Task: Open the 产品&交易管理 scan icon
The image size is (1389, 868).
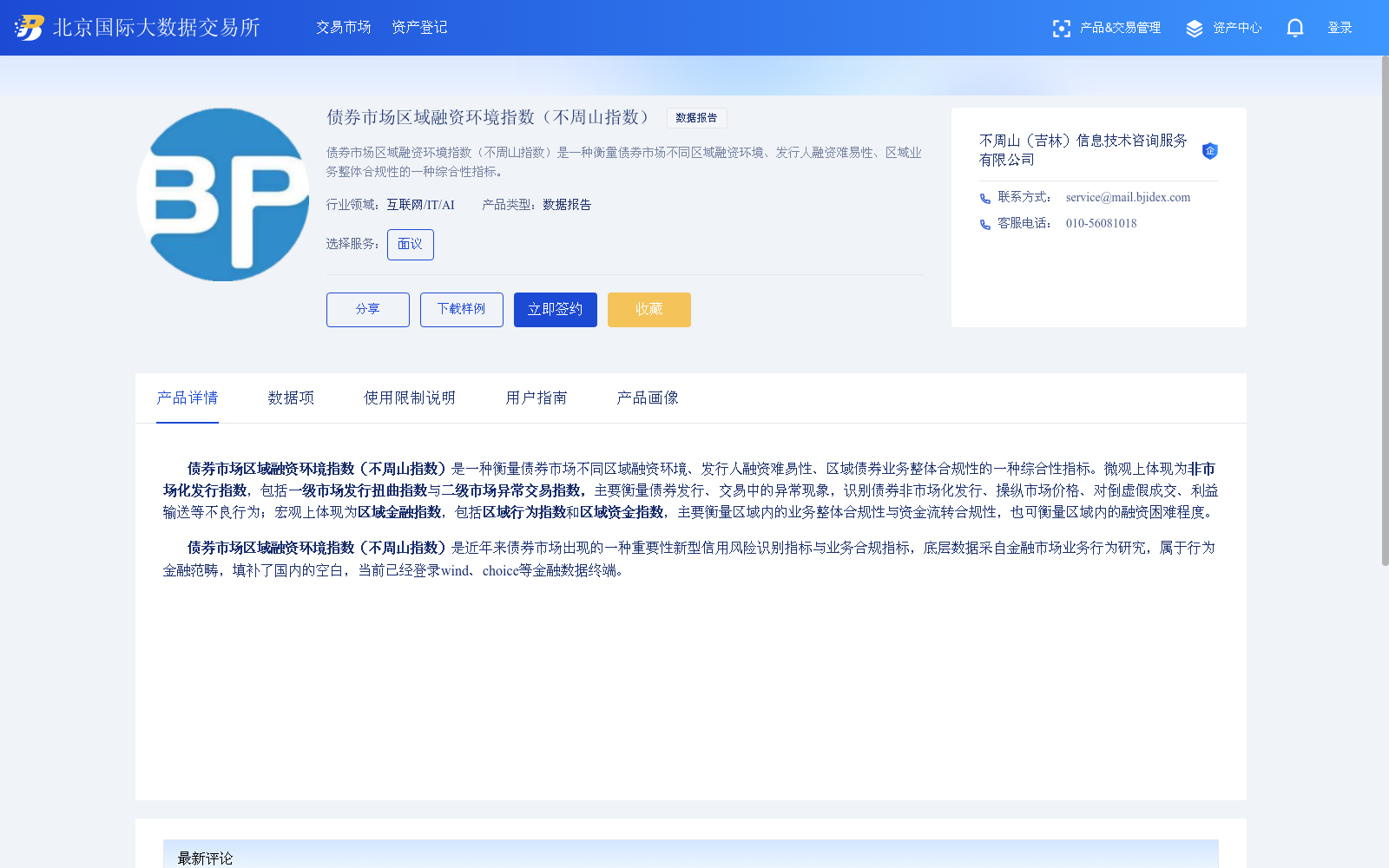Action: click(x=1061, y=29)
